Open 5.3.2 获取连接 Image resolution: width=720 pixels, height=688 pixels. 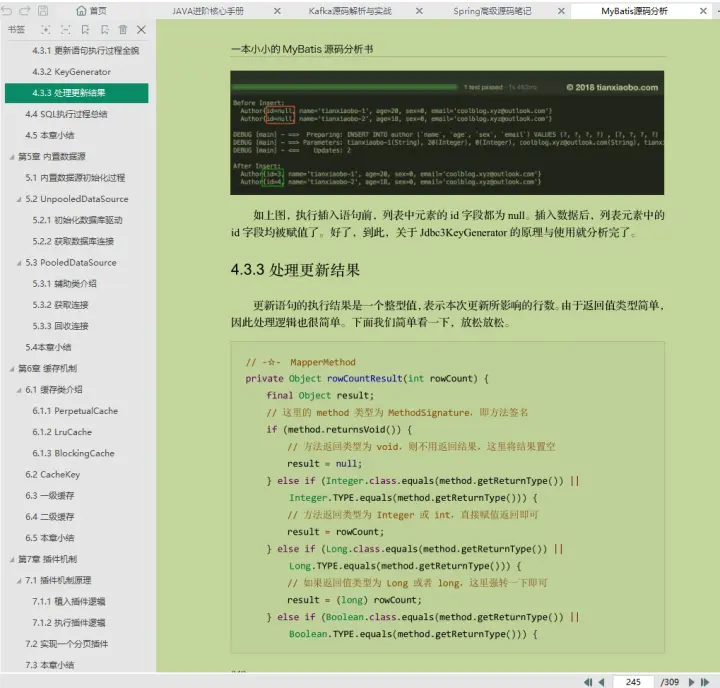coord(60,305)
